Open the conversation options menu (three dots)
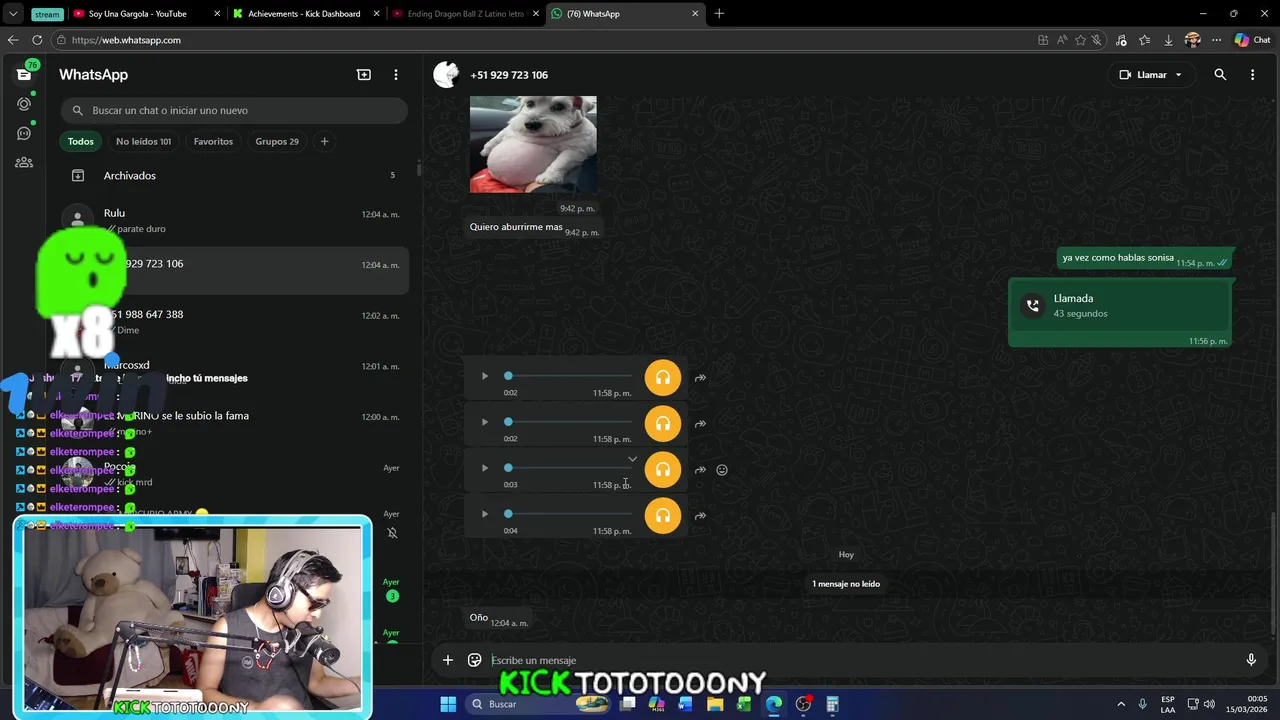 (x=1252, y=75)
